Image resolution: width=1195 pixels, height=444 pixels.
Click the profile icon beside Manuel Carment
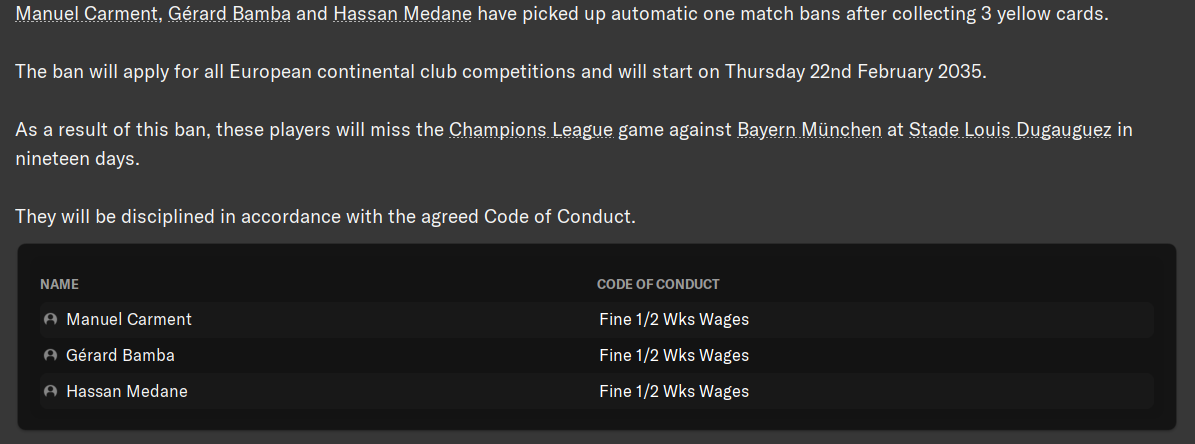point(50,320)
